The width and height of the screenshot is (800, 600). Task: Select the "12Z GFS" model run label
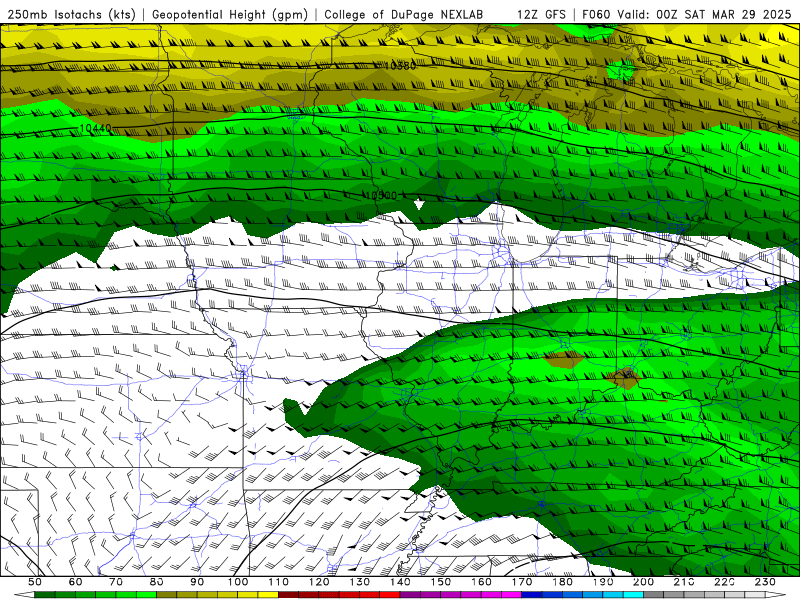541,14
